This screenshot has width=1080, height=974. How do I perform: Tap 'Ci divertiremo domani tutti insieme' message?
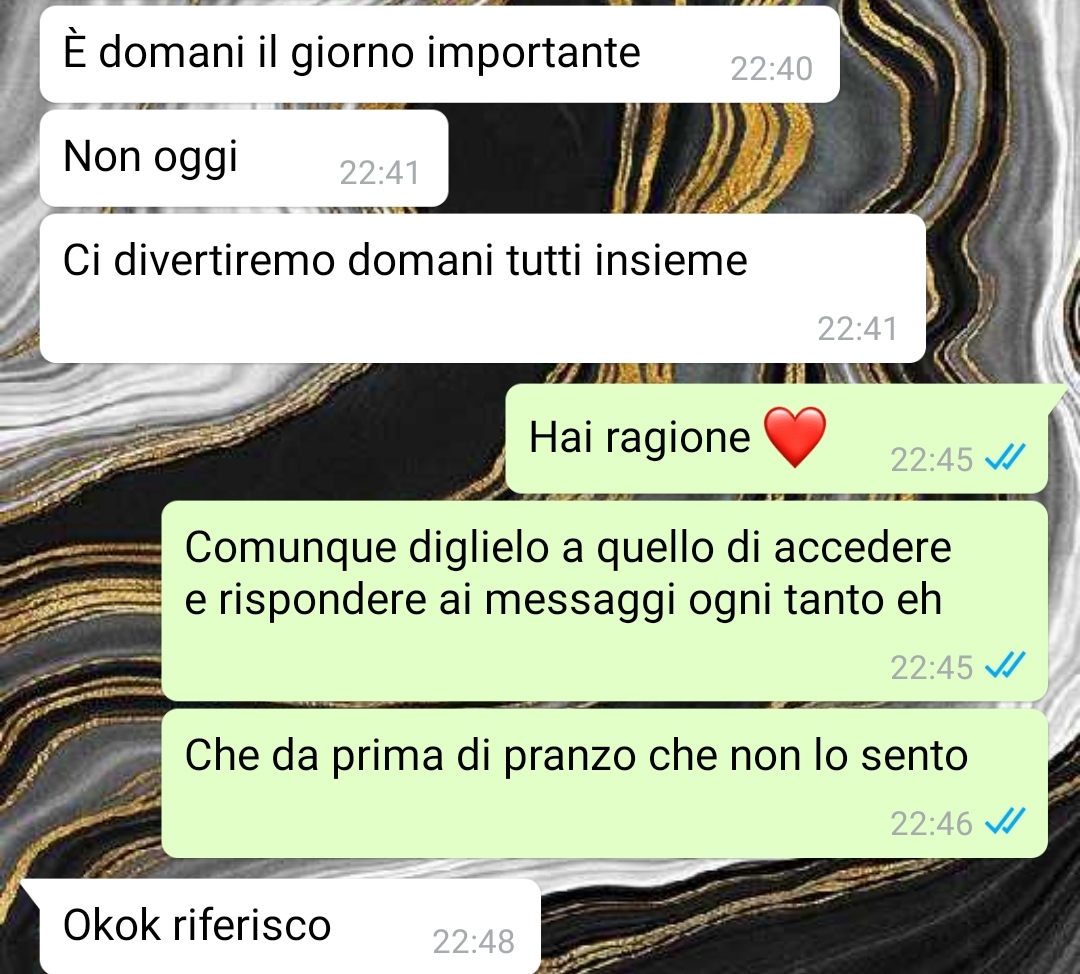(482, 289)
